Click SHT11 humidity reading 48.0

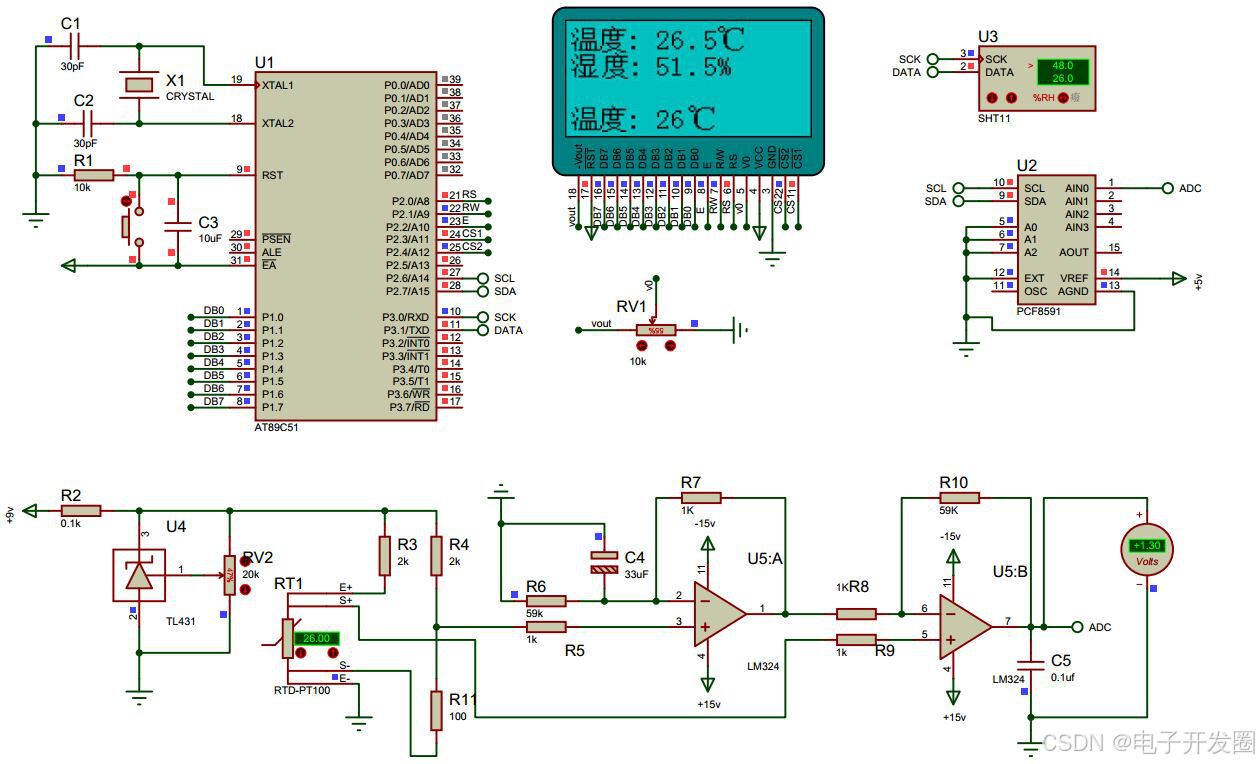pyautogui.click(x=1062, y=64)
